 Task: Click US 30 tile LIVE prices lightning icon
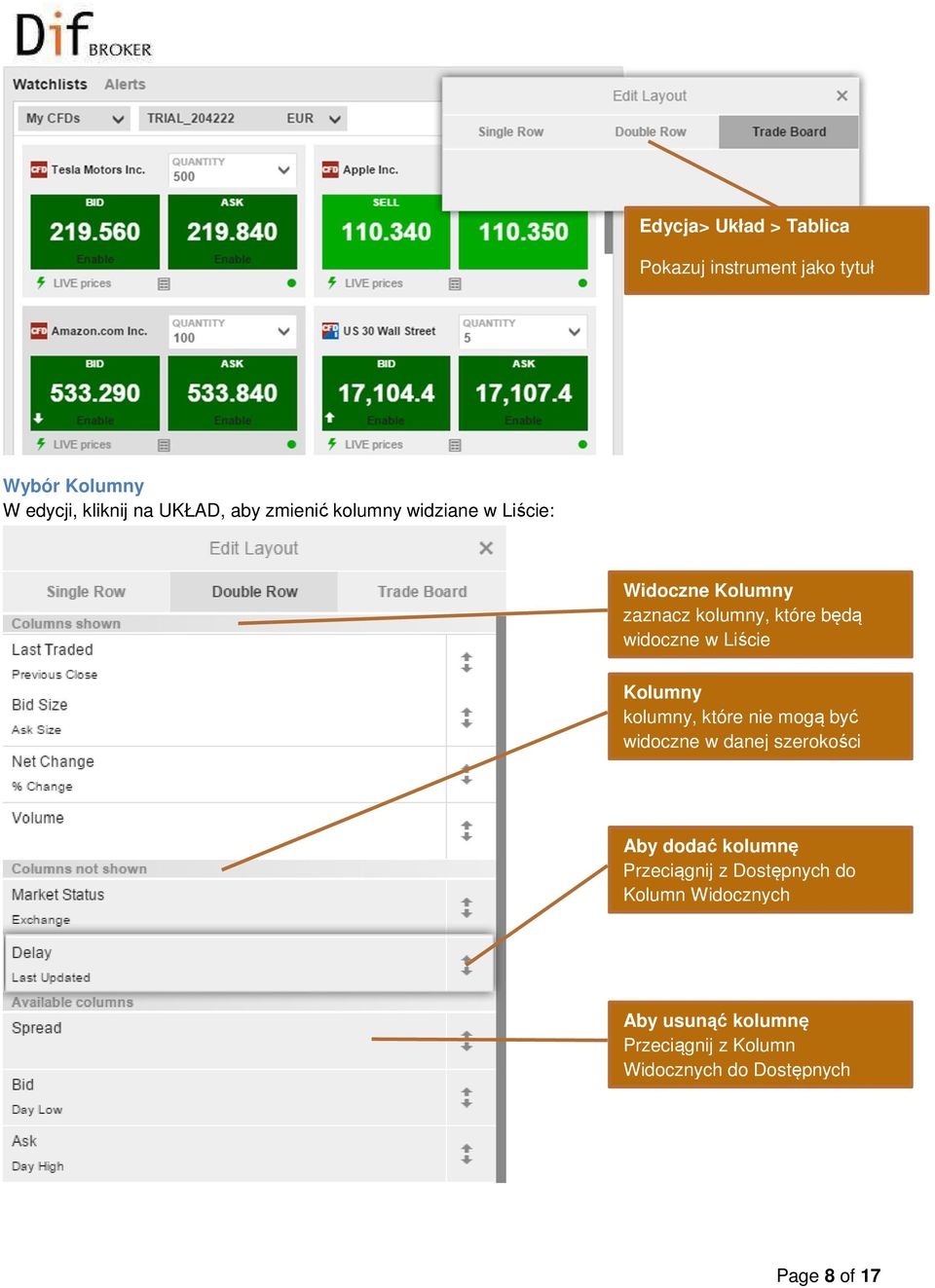coord(332,445)
